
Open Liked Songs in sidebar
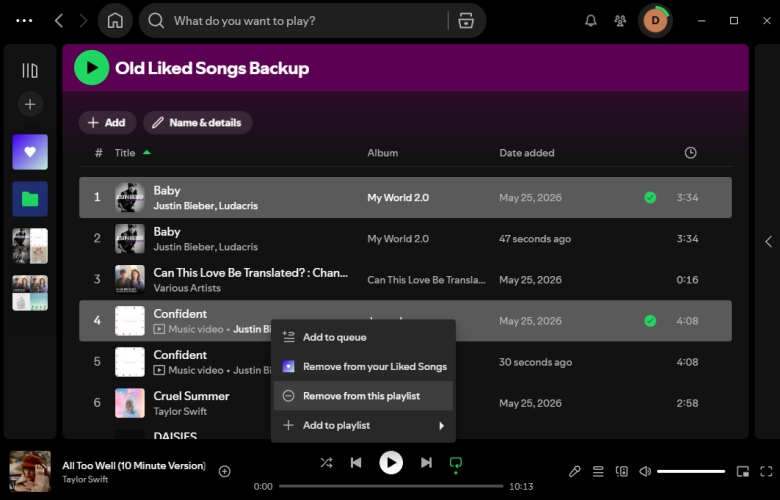(x=30, y=152)
